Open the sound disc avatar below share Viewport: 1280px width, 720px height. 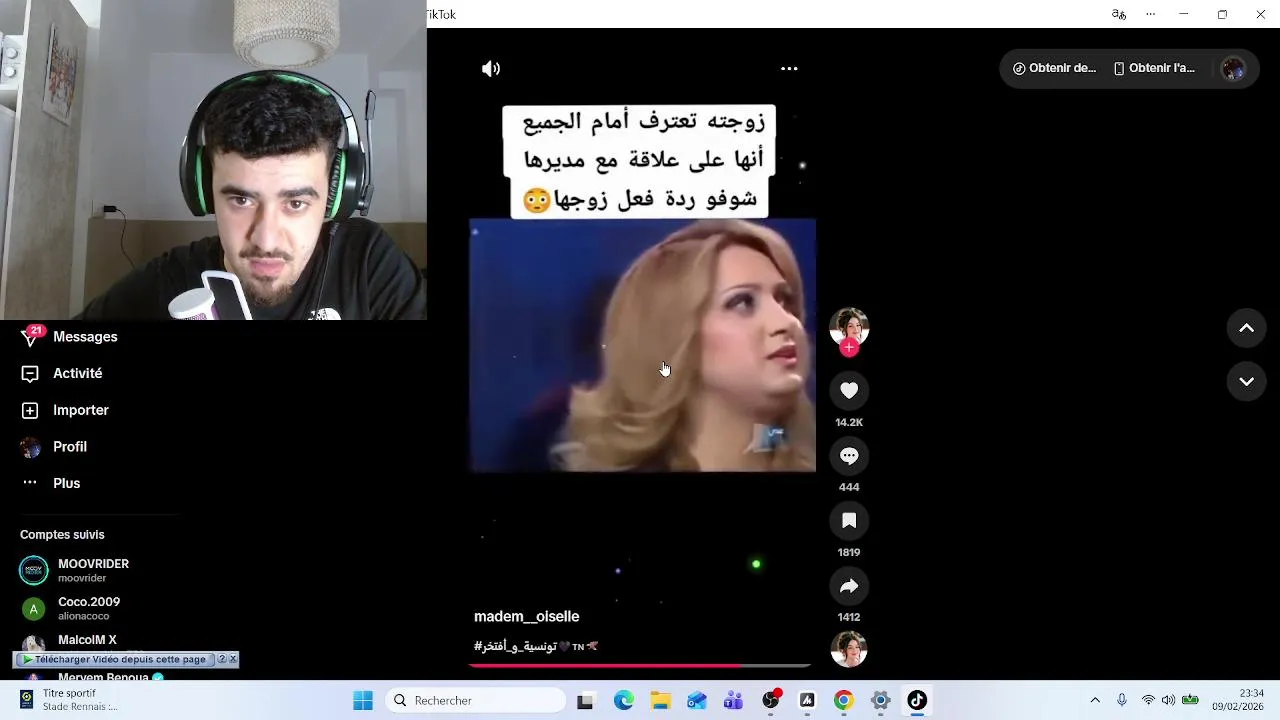pos(849,650)
